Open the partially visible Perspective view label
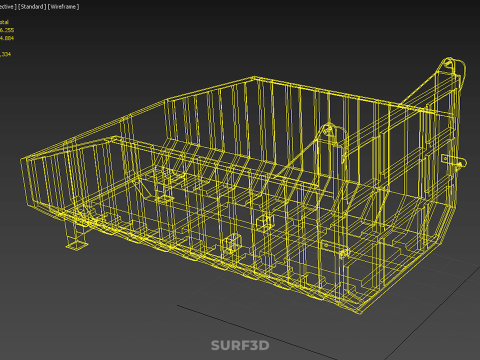The width and height of the screenshot is (480, 360). [8, 7]
